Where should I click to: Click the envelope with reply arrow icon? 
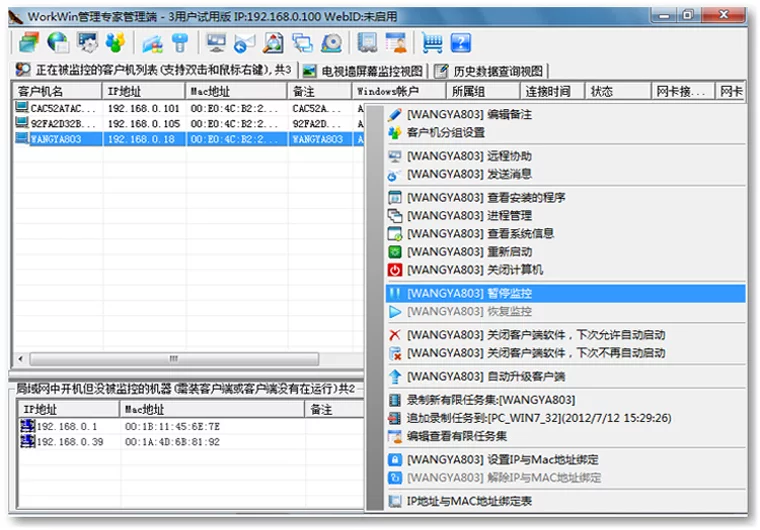coord(244,44)
